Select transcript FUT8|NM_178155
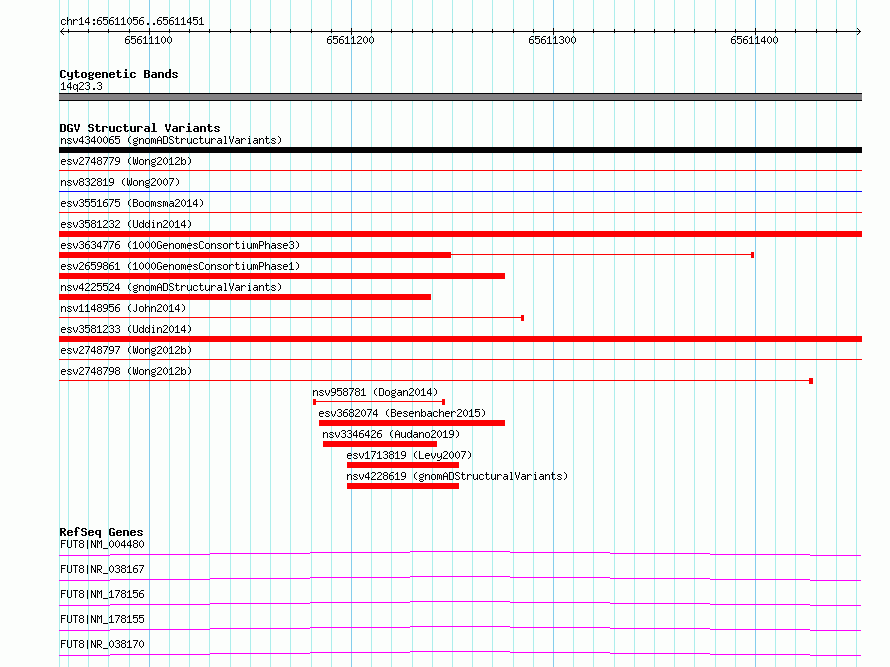Image resolution: width=890 pixels, height=667 pixels. click(102, 619)
